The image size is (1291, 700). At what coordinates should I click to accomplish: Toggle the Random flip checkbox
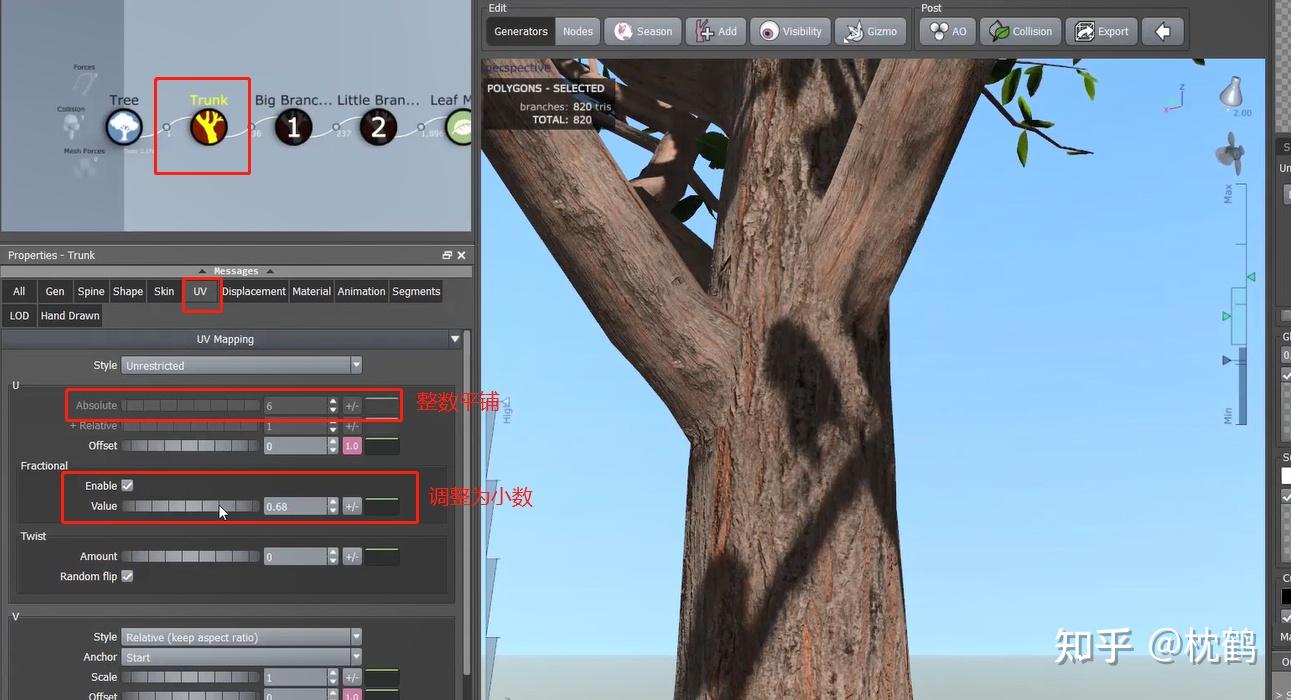(127, 576)
